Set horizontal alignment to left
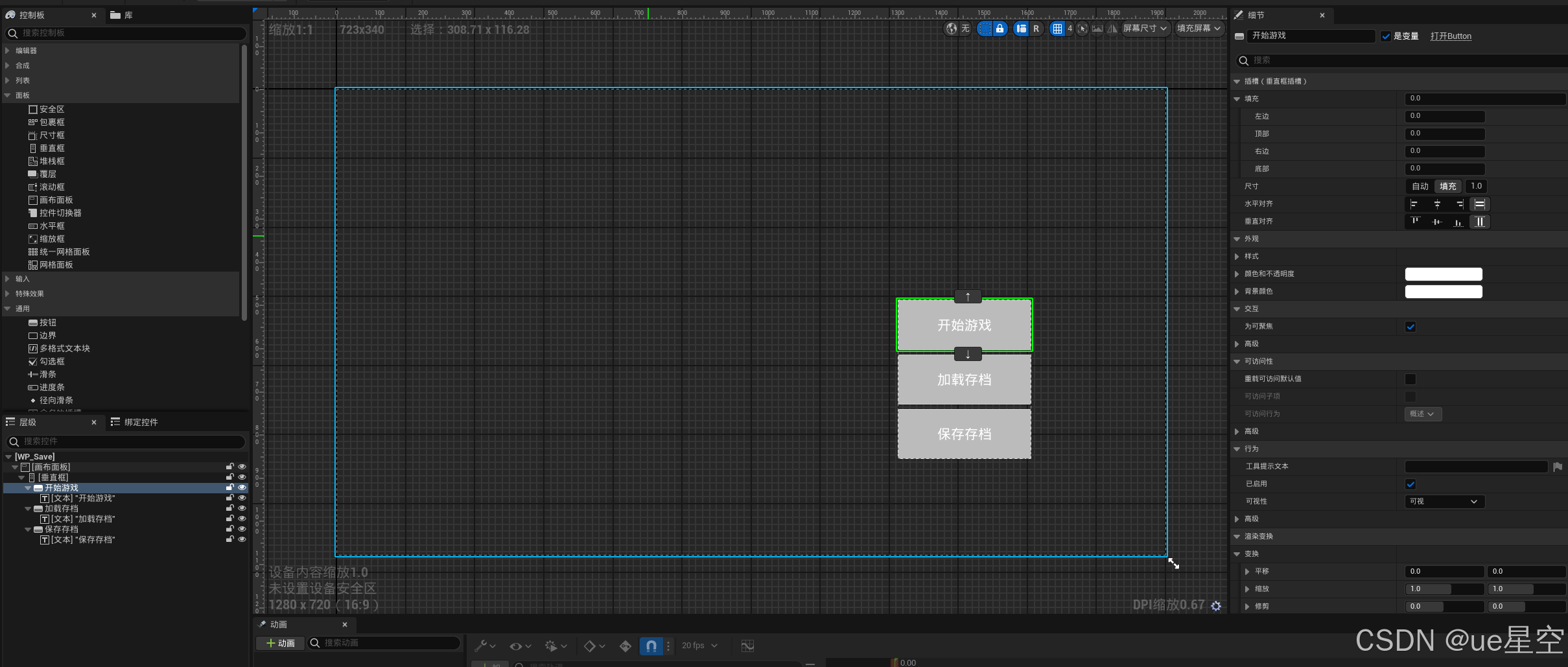The width and height of the screenshot is (1568, 667). 1414,204
